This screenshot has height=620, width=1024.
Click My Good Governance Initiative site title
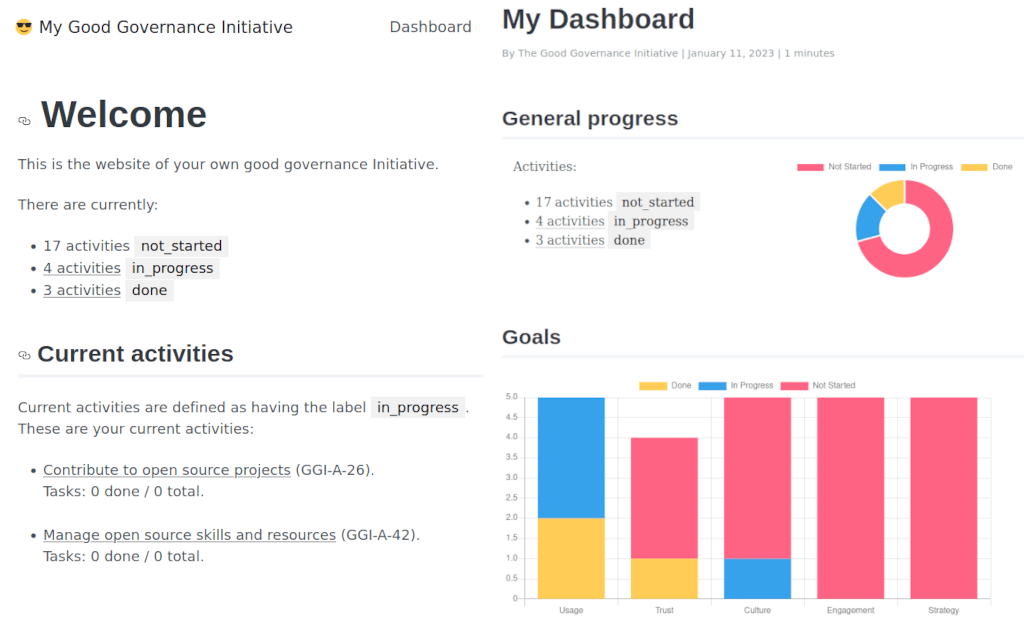point(165,27)
